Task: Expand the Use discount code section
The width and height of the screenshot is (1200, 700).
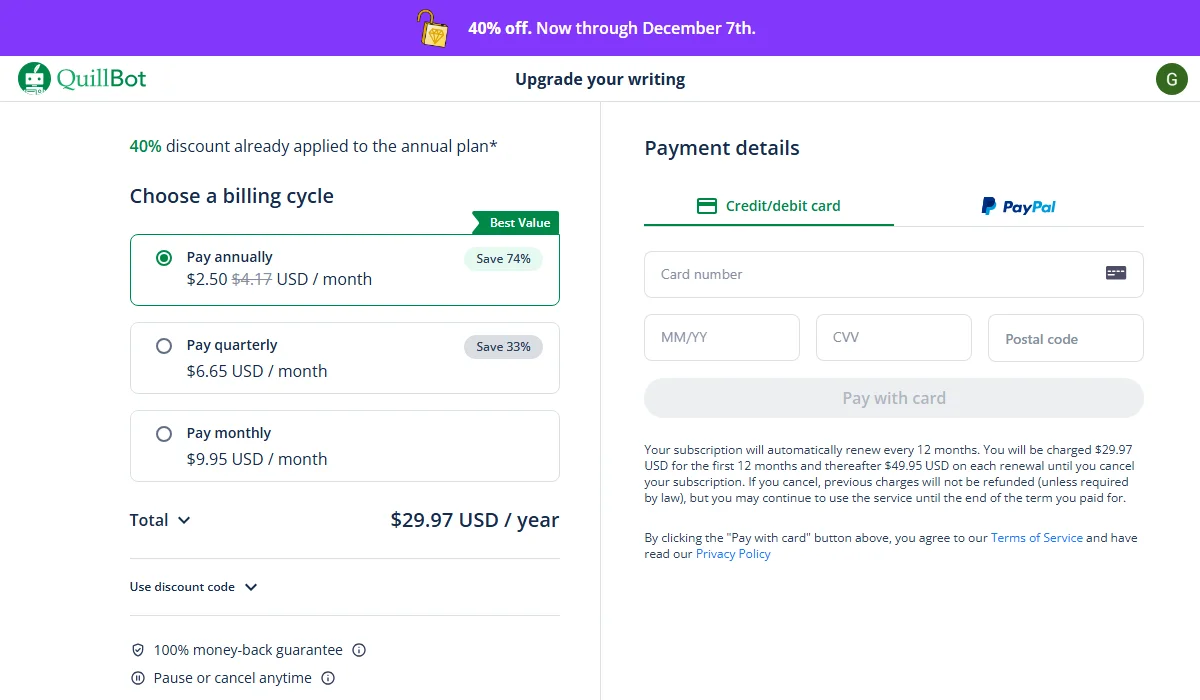Action: 194,587
